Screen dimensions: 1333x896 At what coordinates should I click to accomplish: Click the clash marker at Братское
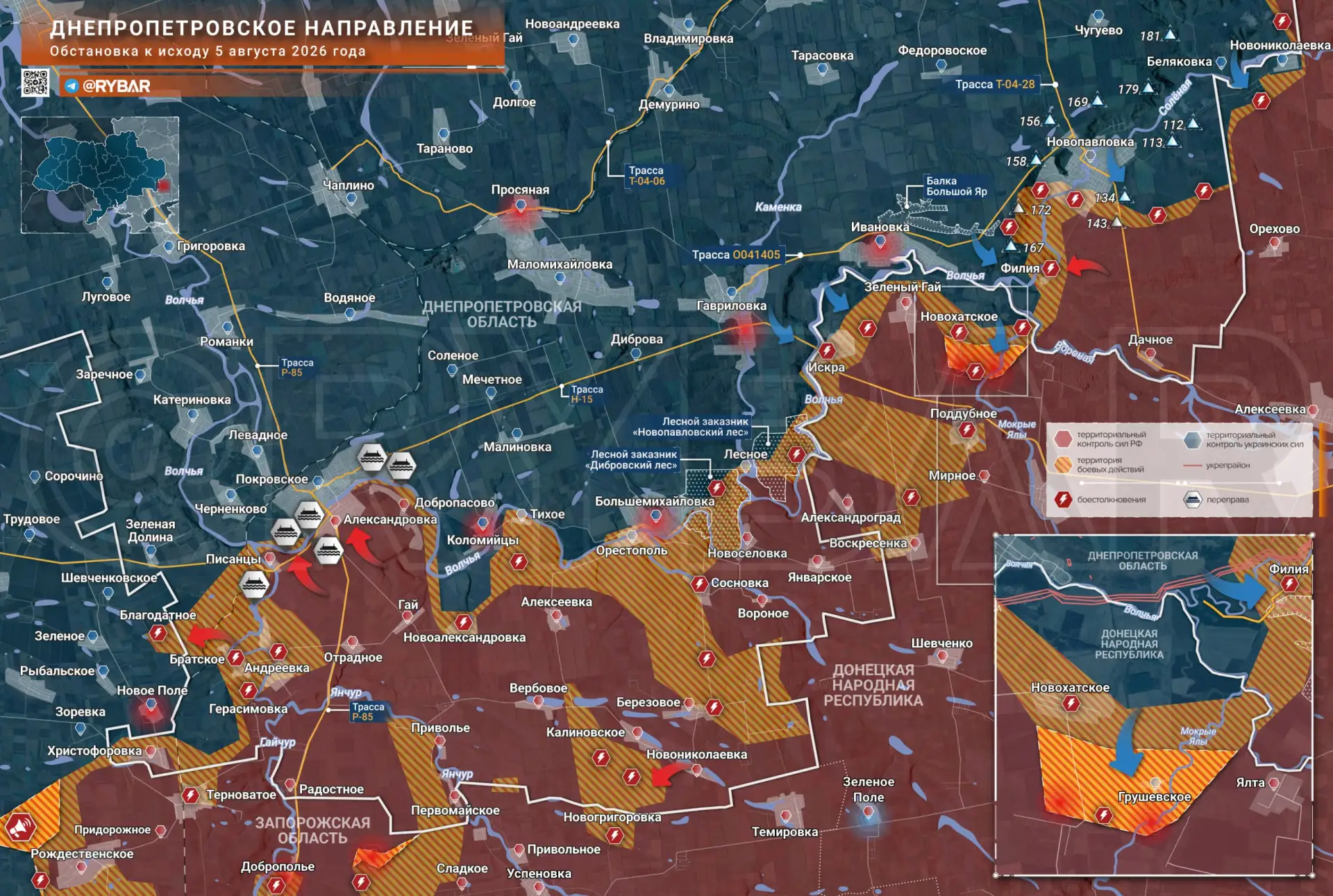pos(236,657)
